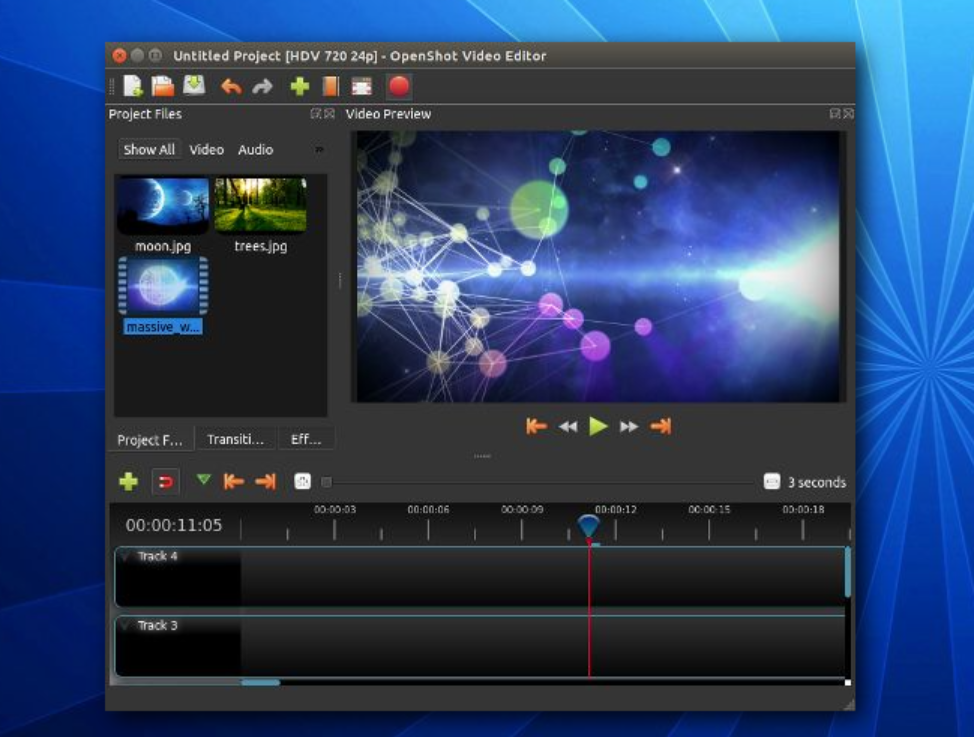Screen dimensions: 974x737
Task: Toggle snapping with the red magnet icon
Action: click(166, 482)
